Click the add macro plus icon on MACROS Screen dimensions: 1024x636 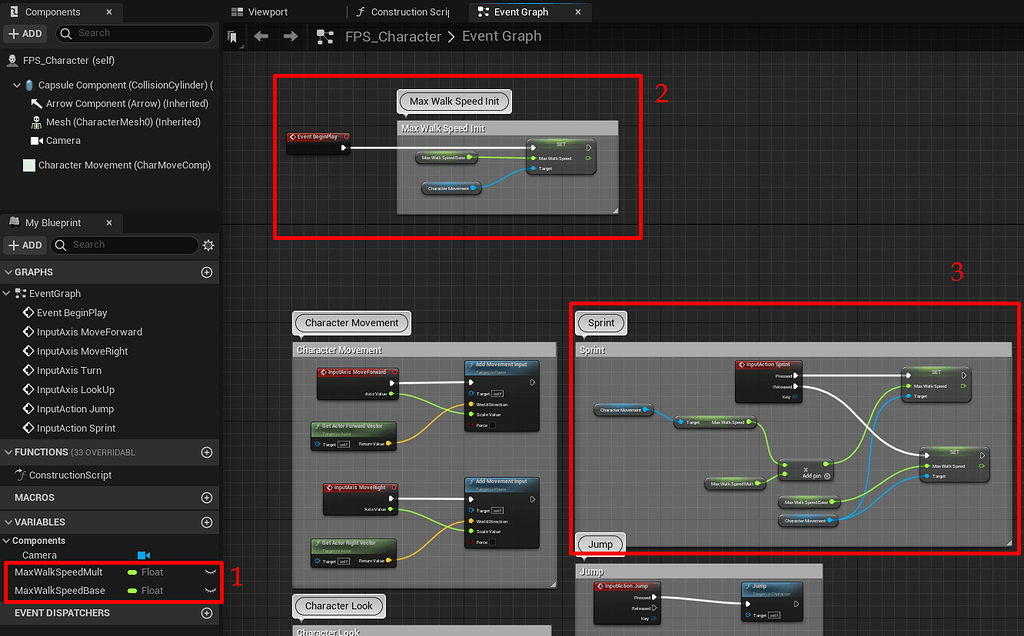pos(207,498)
